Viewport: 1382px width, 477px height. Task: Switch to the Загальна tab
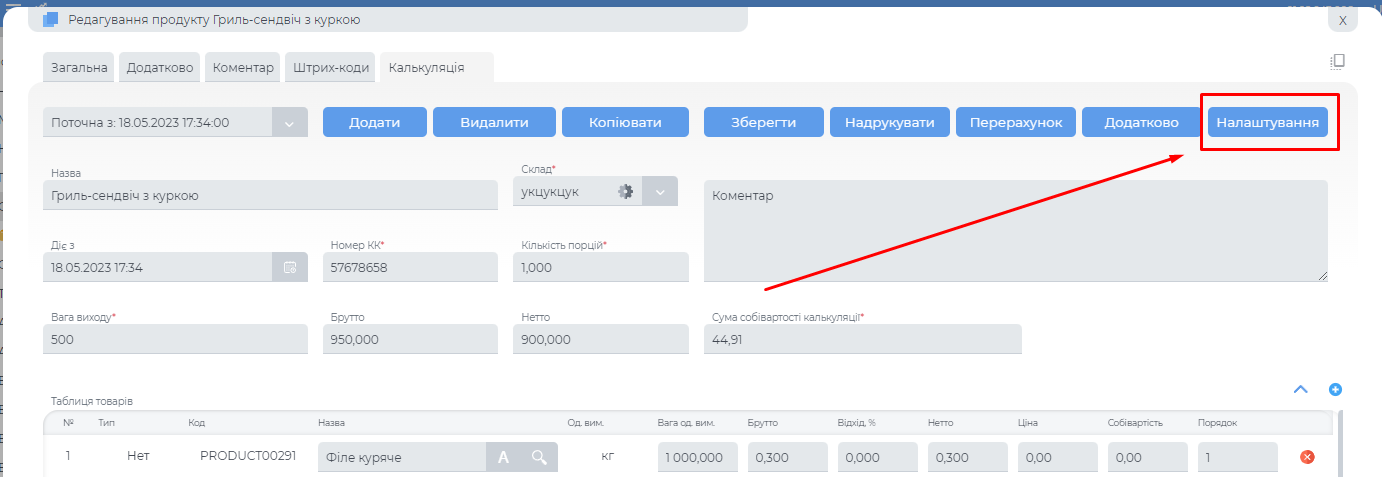tap(80, 67)
